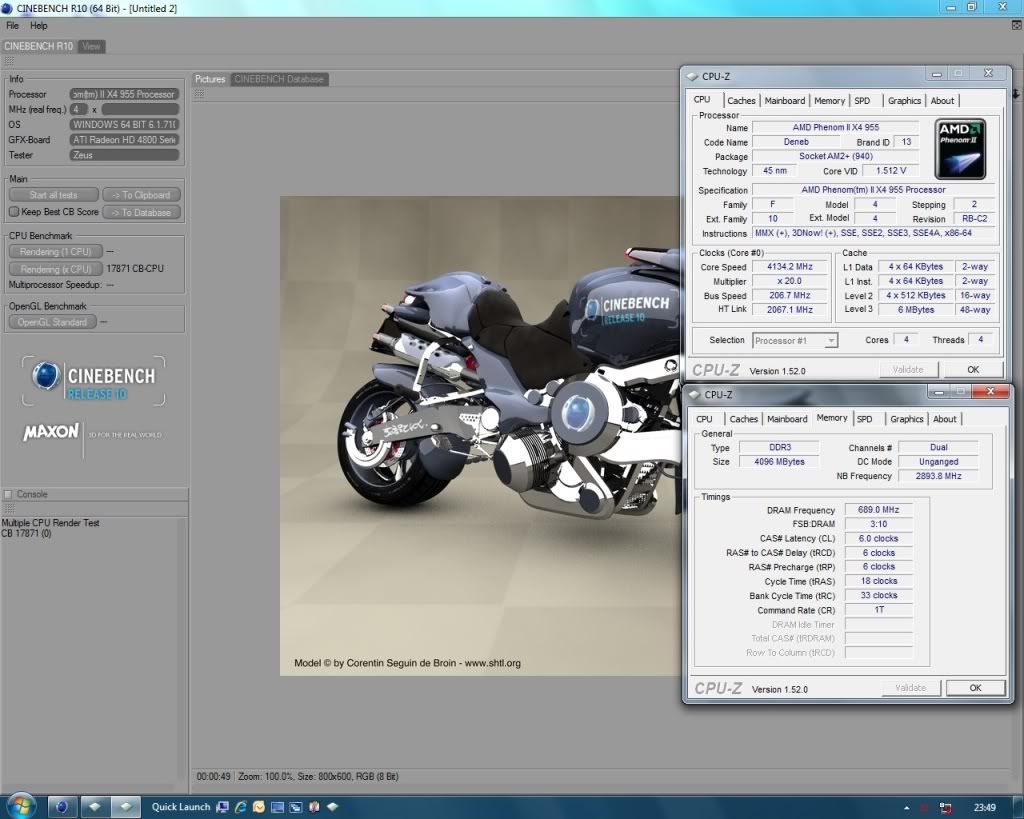The image size is (1024, 819).
Task: Click the Core Speed value 4134.2 MHz
Action: [790, 266]
